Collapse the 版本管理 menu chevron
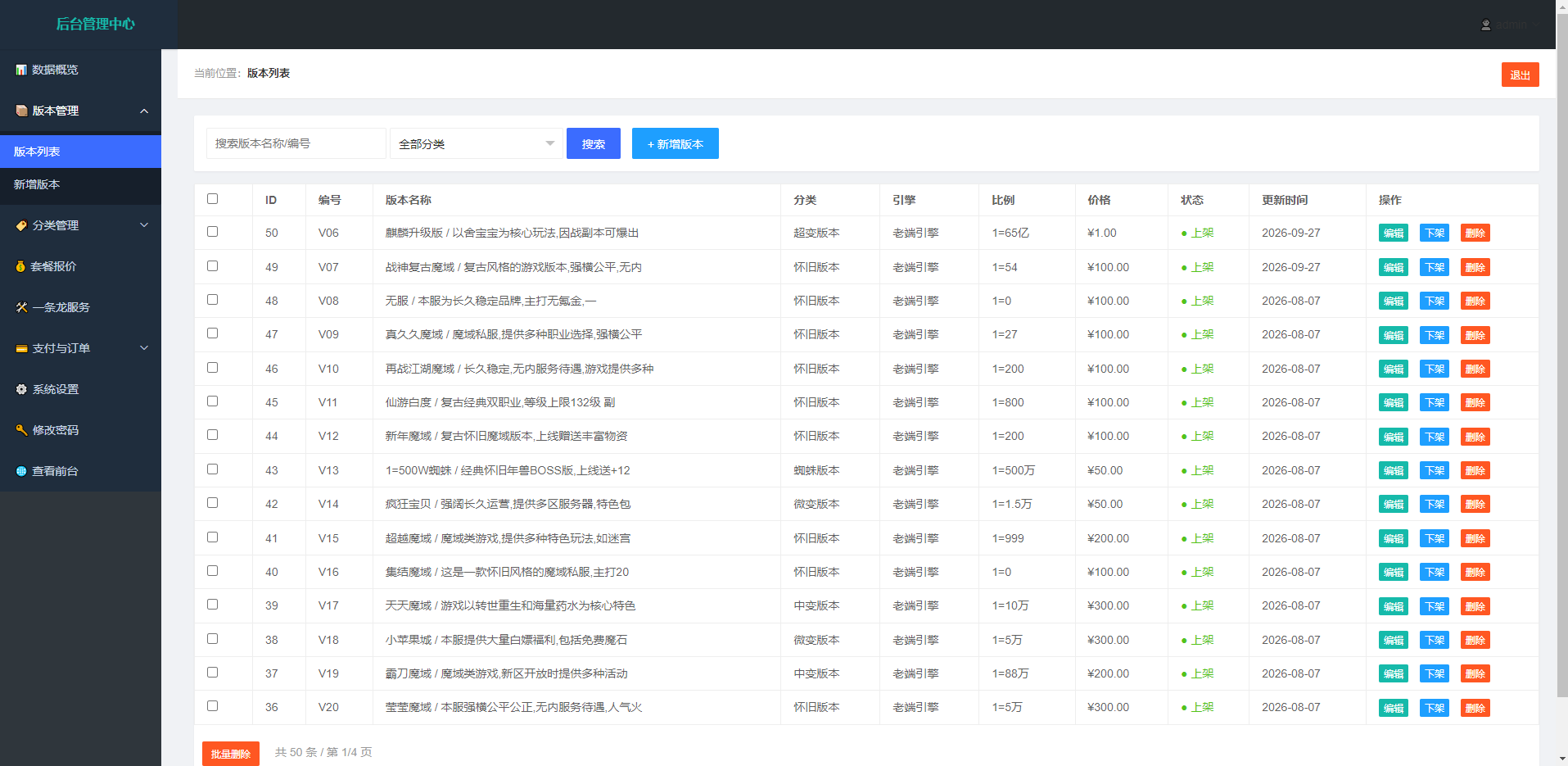This screenshot has width=1568, height=766. click(144, 111)
